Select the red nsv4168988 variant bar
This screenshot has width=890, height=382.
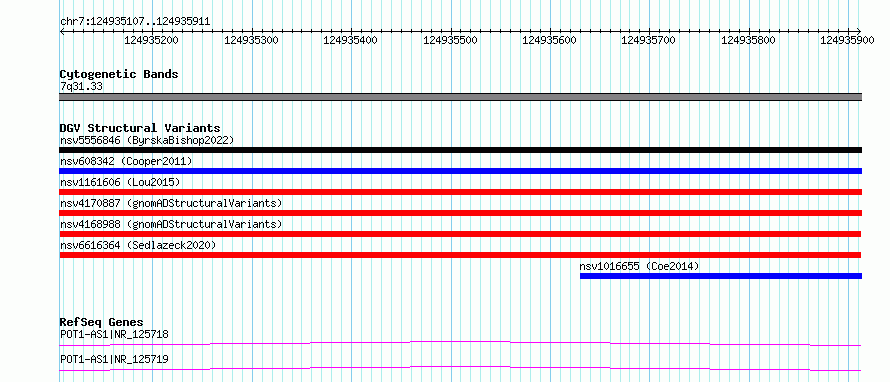tap(460, 234)
